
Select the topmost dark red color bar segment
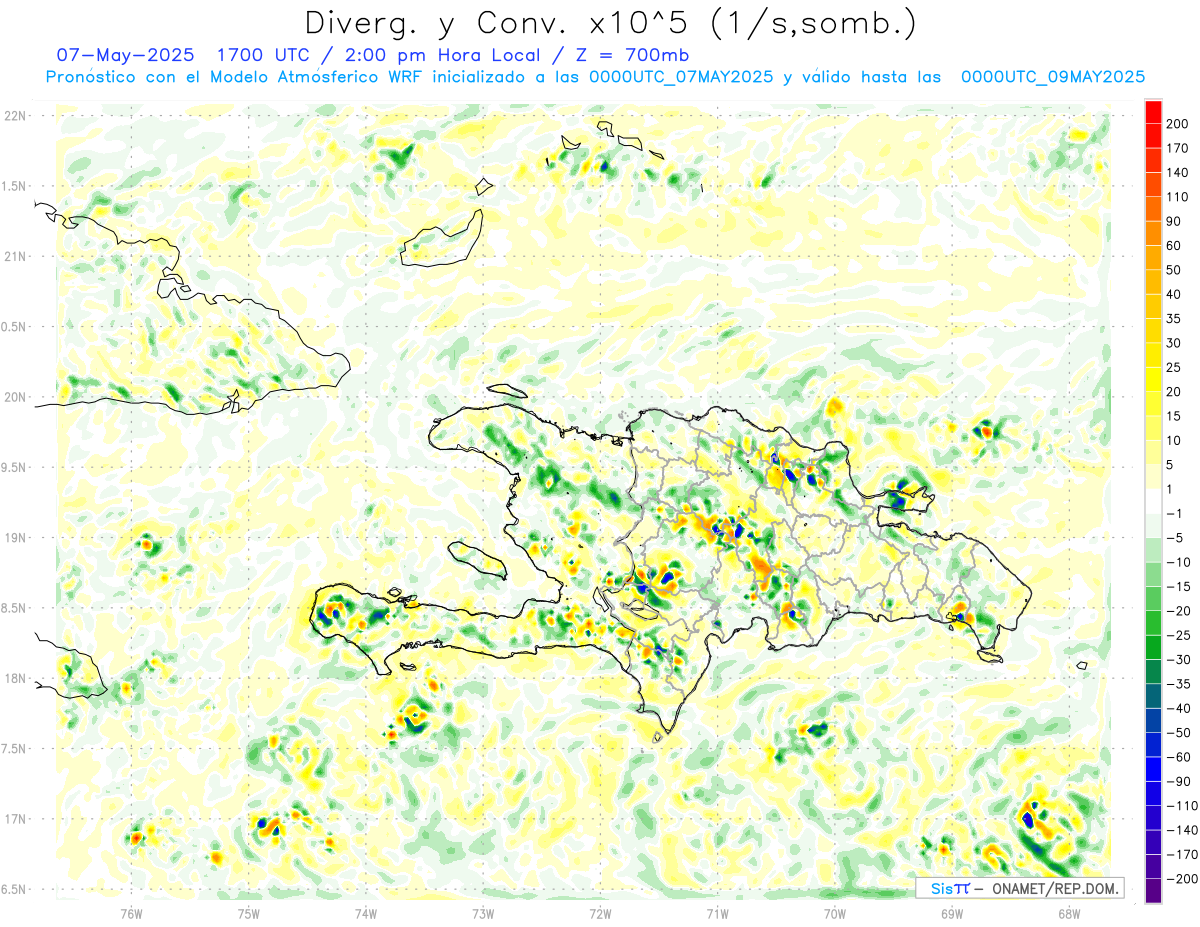click(1153, 112)
